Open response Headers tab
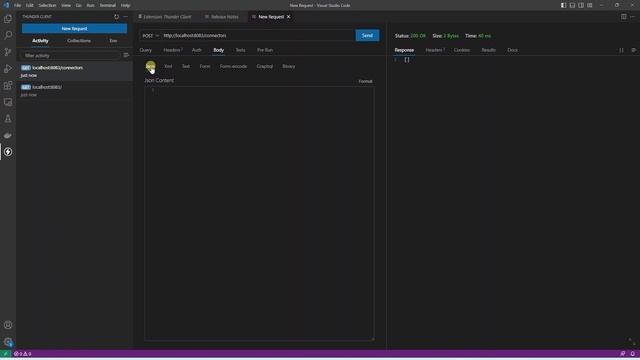Image resolution: width=640 pixels, height=360 pixels. coord(435,50)
